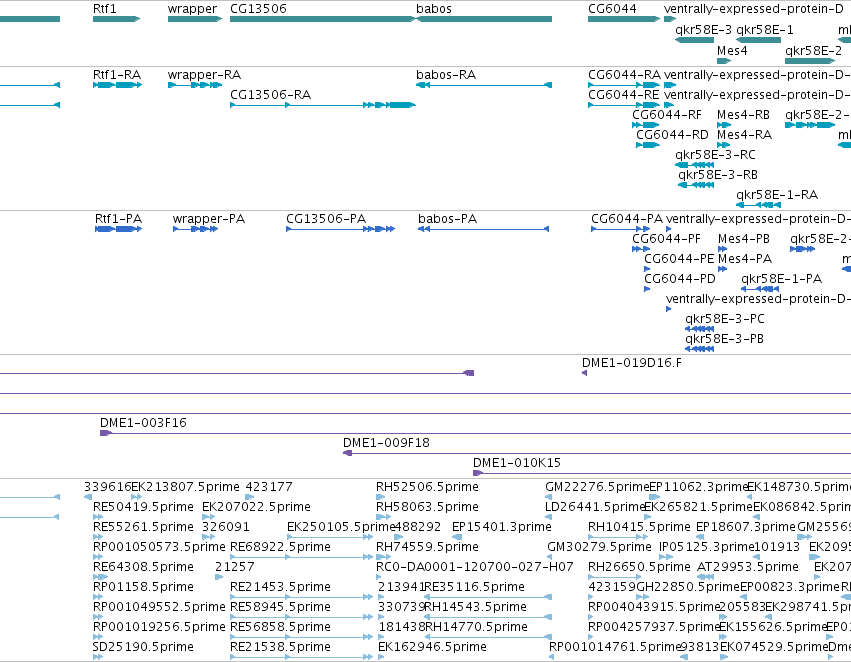Click the DME1-010K15 BAC clone

(x=662, y=473)
